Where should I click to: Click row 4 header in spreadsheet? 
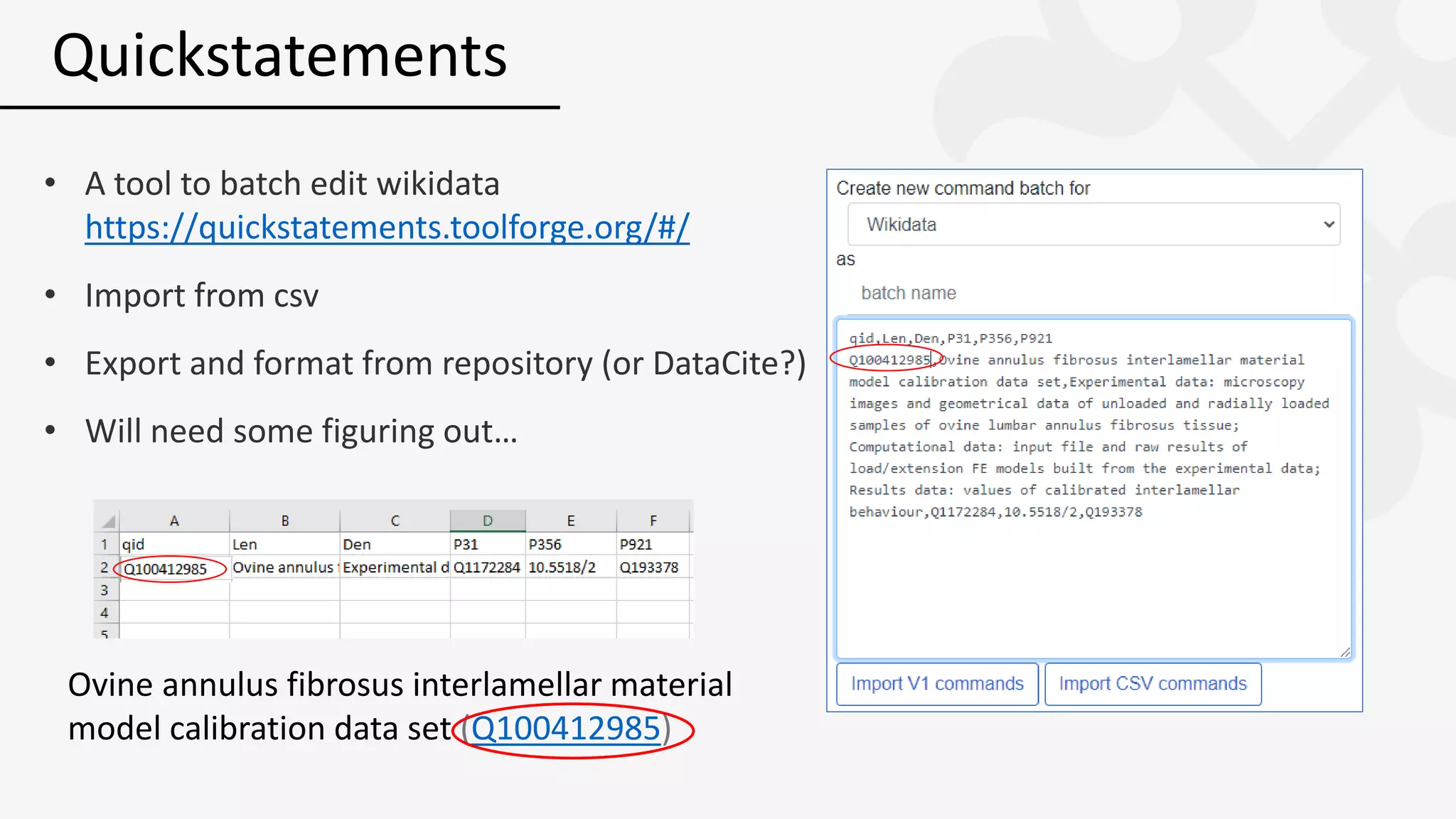[105, 613]
